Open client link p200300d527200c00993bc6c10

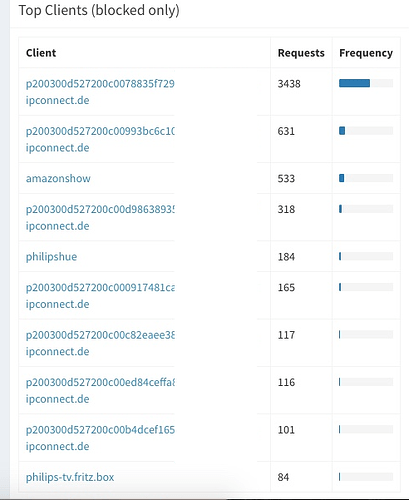(x=100, y=139)
